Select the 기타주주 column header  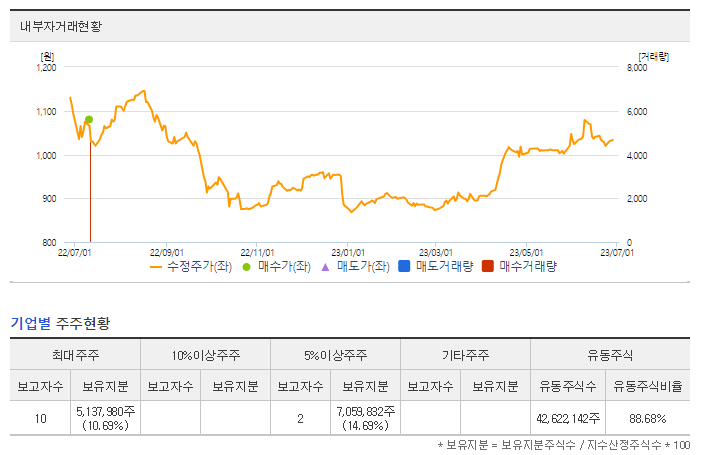point(465,355)
